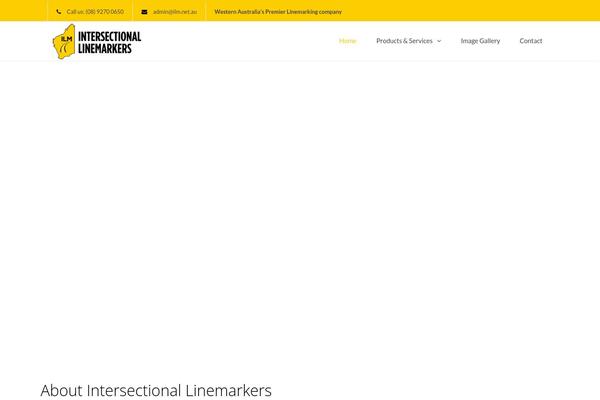Click the envelope email icon
This screenshot has width=600, height=400.
(x=144, y=12)
